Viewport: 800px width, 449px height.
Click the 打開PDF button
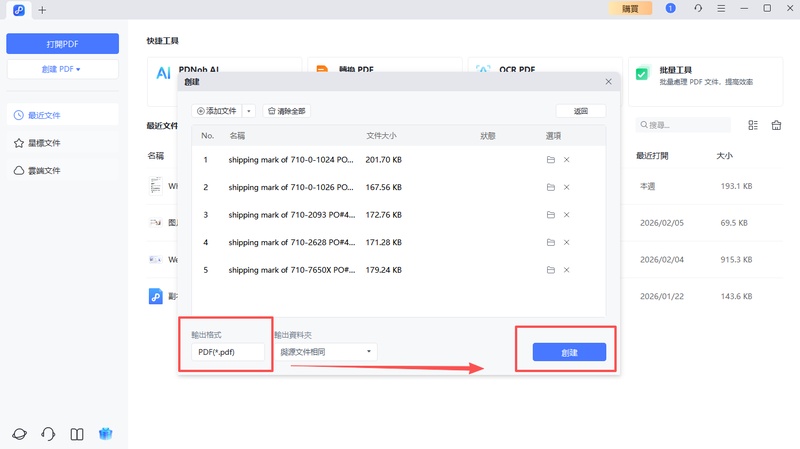click(x=62, y=44)
